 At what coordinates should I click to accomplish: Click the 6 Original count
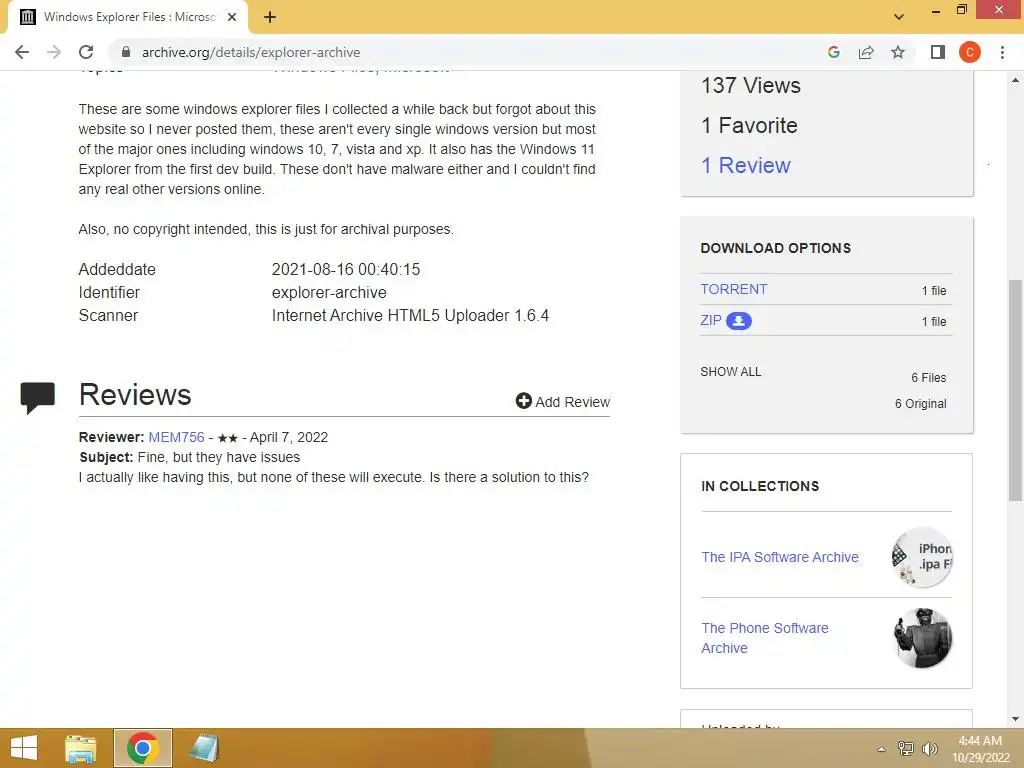click(x=920, y=404)
